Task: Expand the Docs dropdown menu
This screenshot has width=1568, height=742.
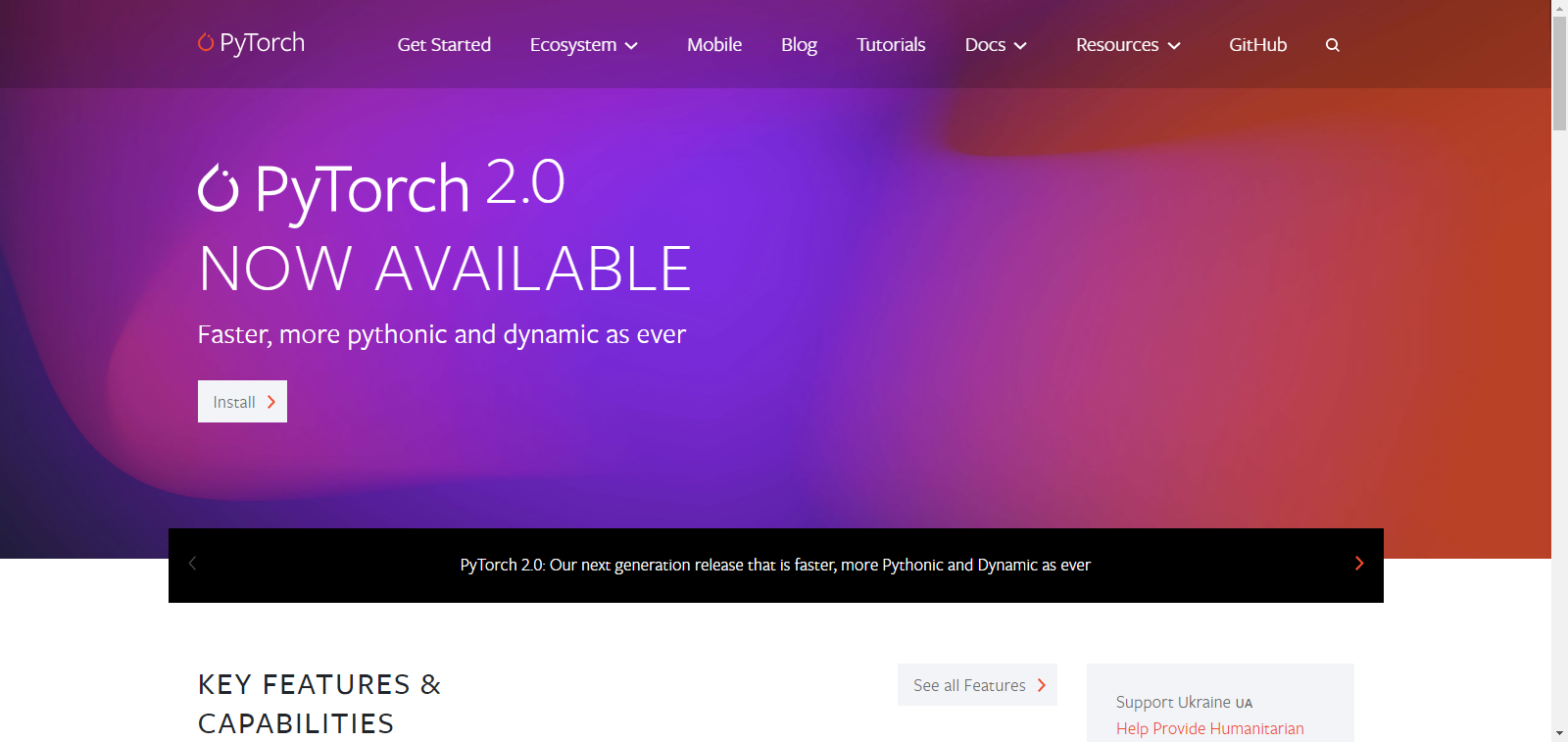Action: [996, 45]
